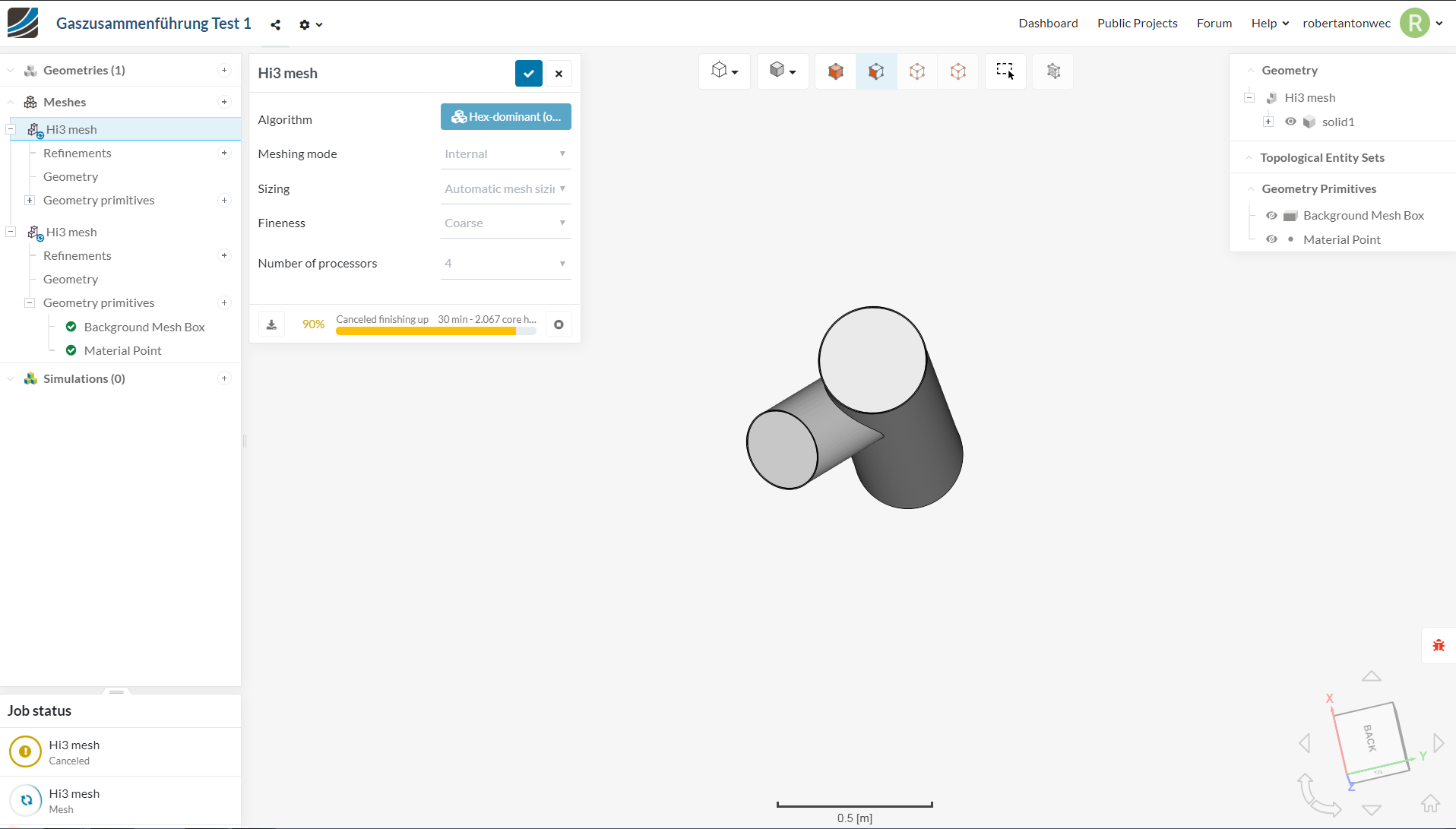Viewport: 1456px width, 829px height.
Task: Collapse Hi3 mesh node in right panel
Action: pyautogui.click(x=1249, y=97)
